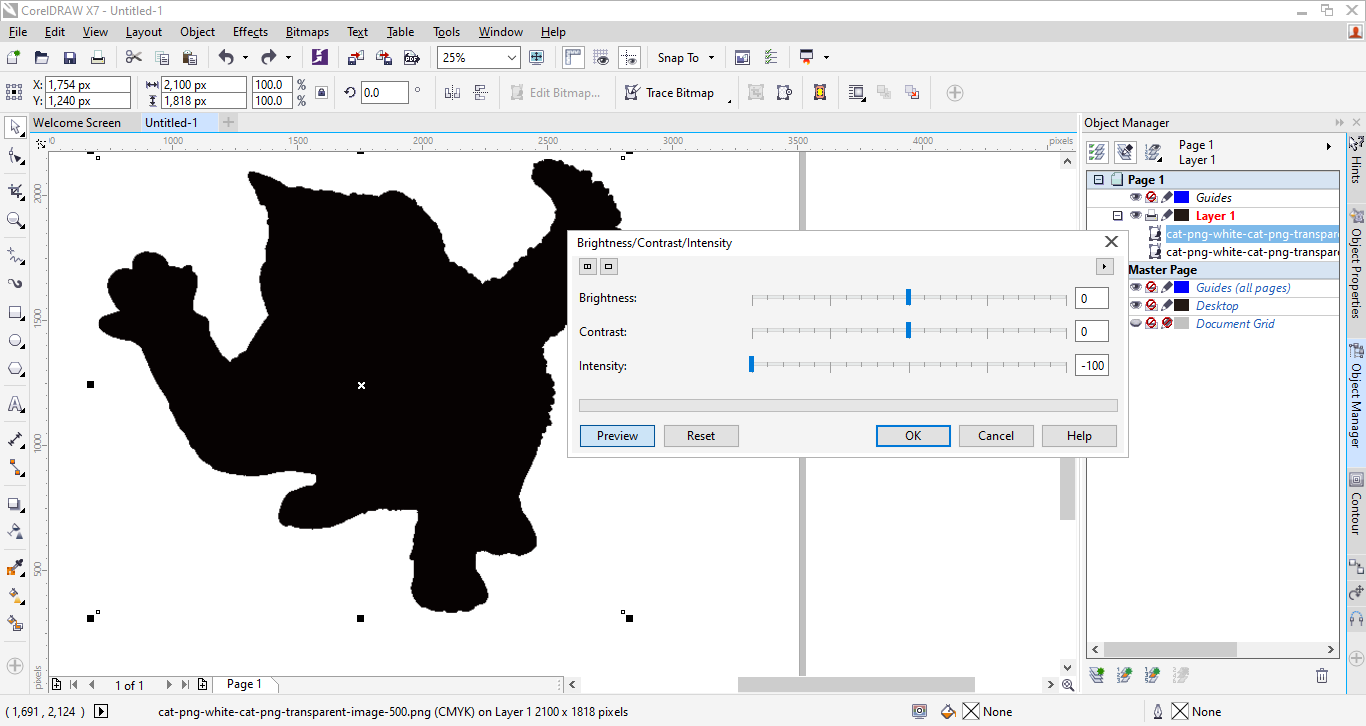
Task: Create a new document
Action: pos(14,57)
